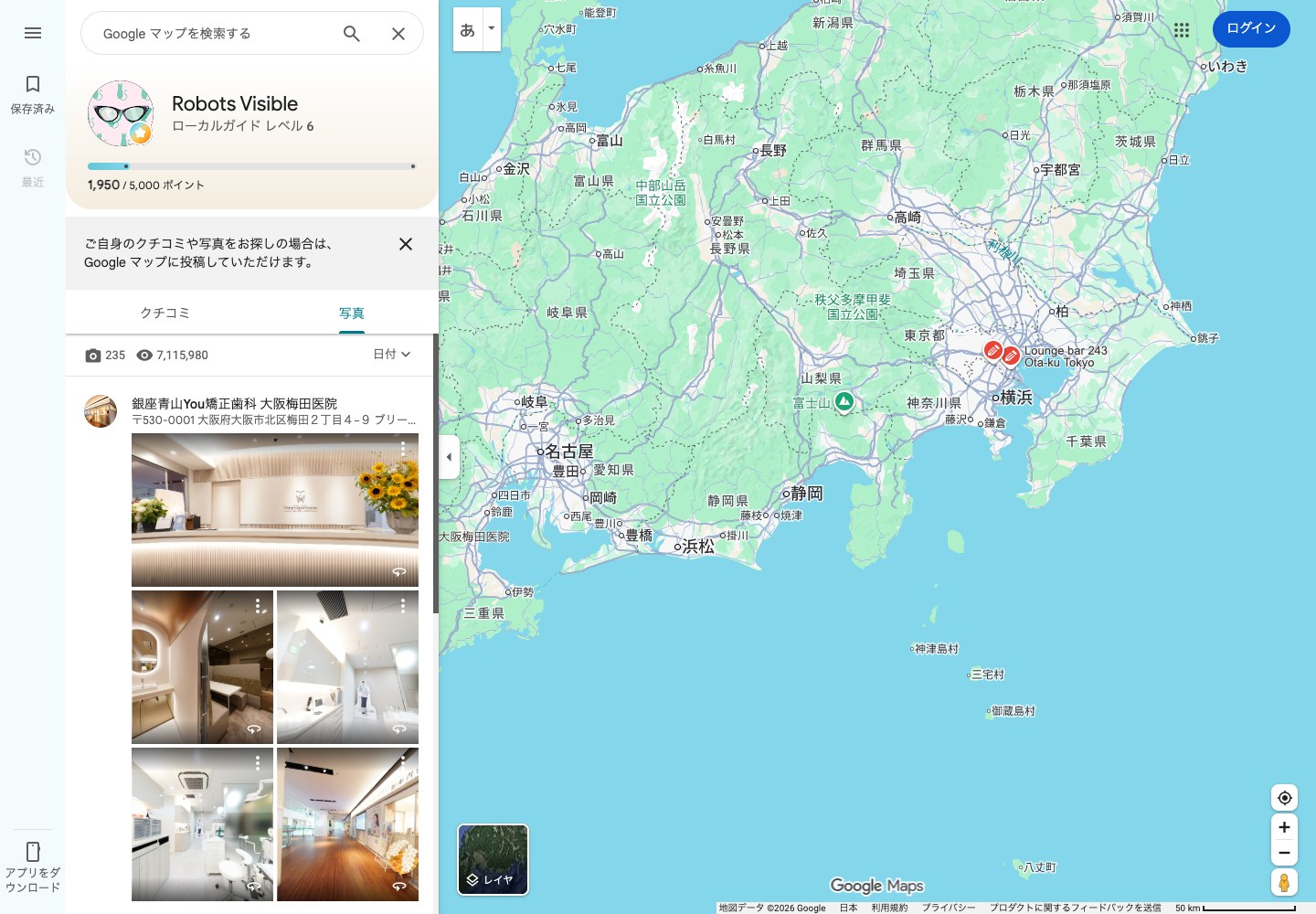The width and height of the screenshot is (1316, 914).
Task: Click the Street View pegman icon
Action: [x=1284, y=882]
